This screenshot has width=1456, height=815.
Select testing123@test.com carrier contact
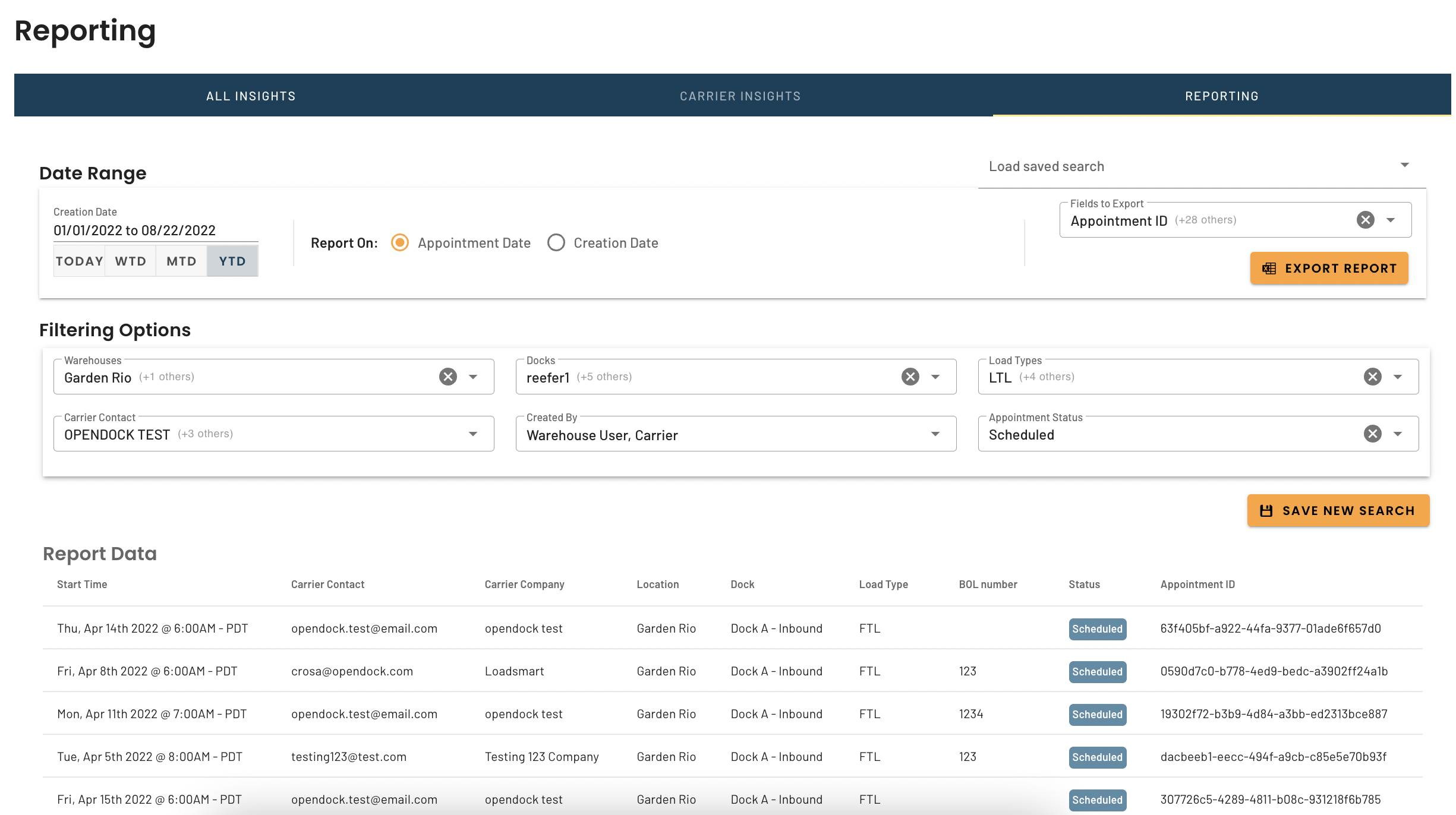pos(349,757)
